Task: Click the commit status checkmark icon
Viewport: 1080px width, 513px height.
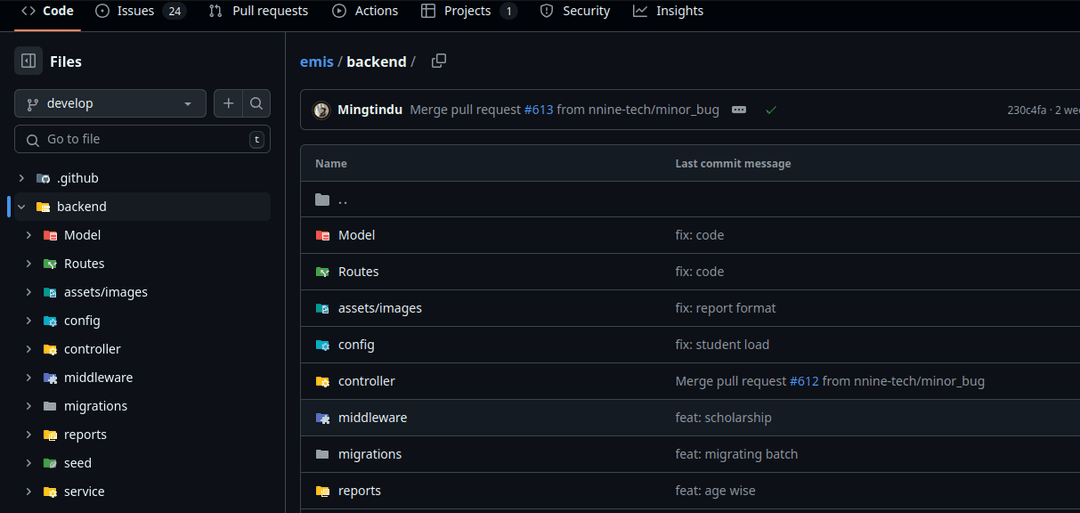Action: point(770,110)
